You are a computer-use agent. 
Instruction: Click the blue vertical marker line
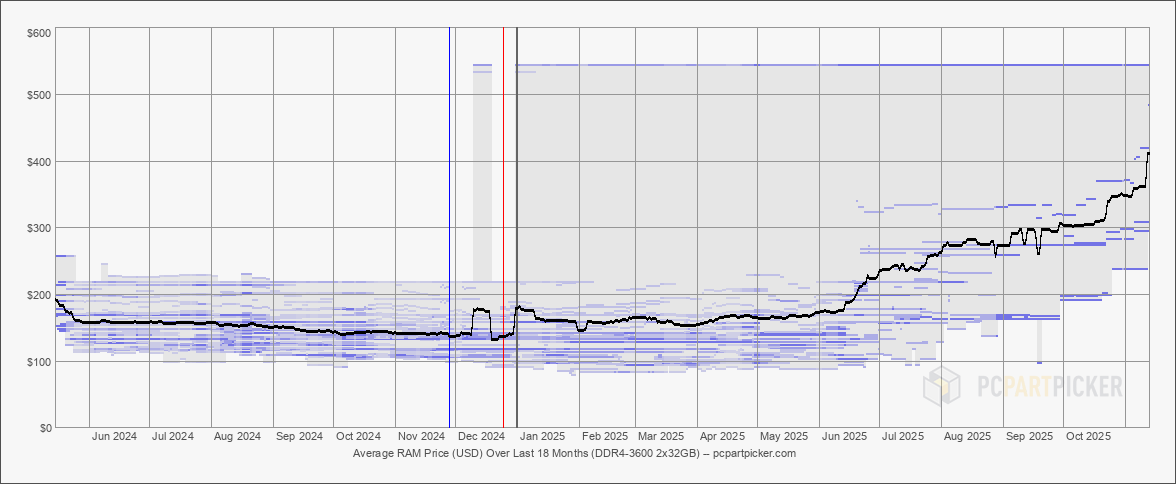point(450,227)
